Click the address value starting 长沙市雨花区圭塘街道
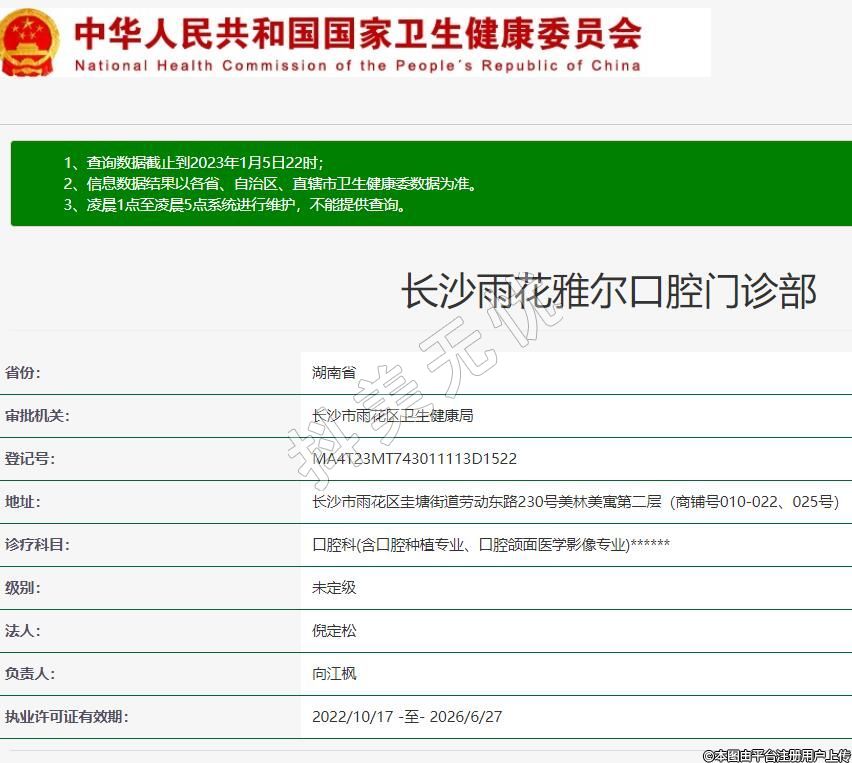The width and height of the screenshot is (852, 763). point(575,502)
